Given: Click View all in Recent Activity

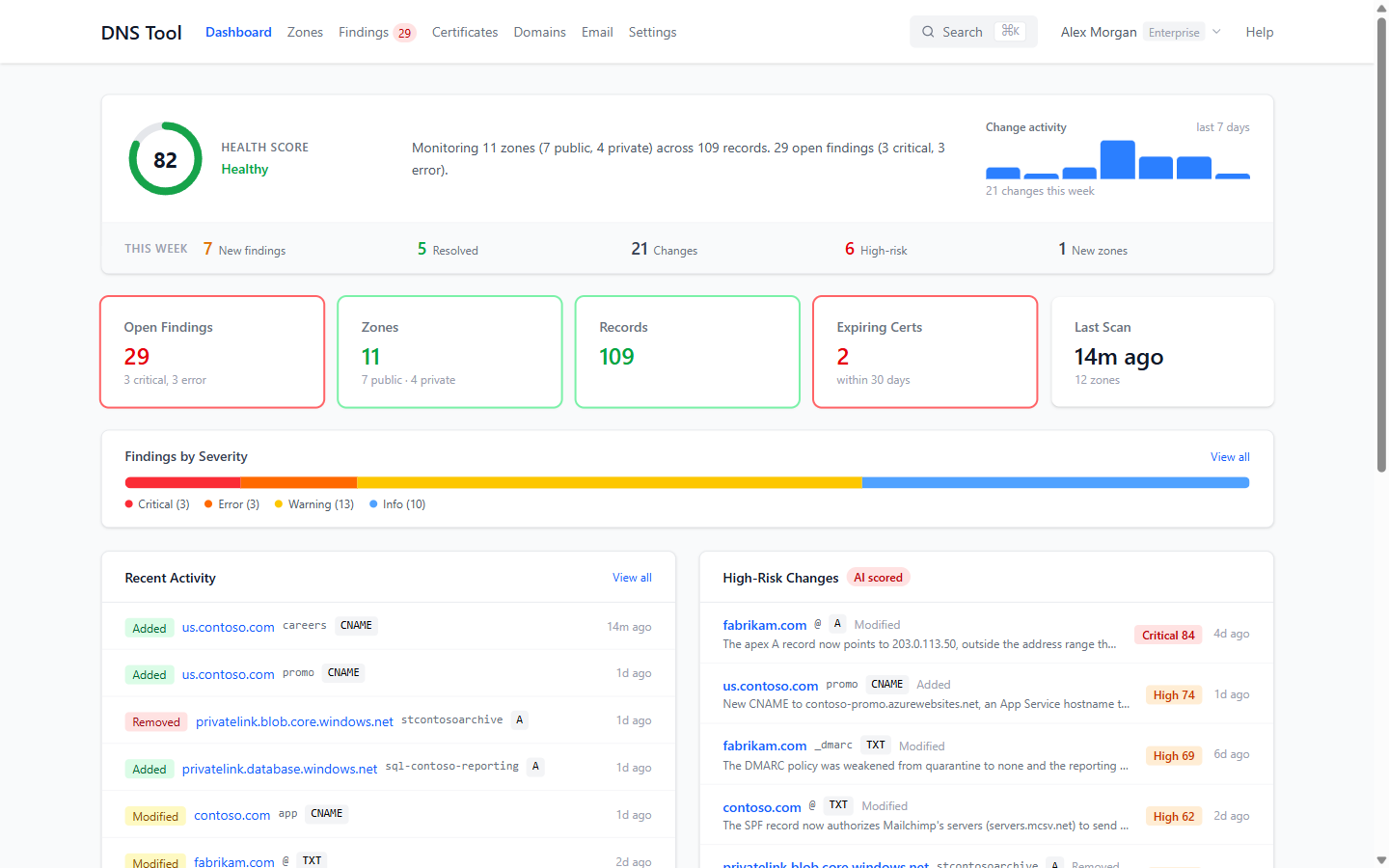Looking at the screenshot, I should pyautogui.click(x=632, y=578).
